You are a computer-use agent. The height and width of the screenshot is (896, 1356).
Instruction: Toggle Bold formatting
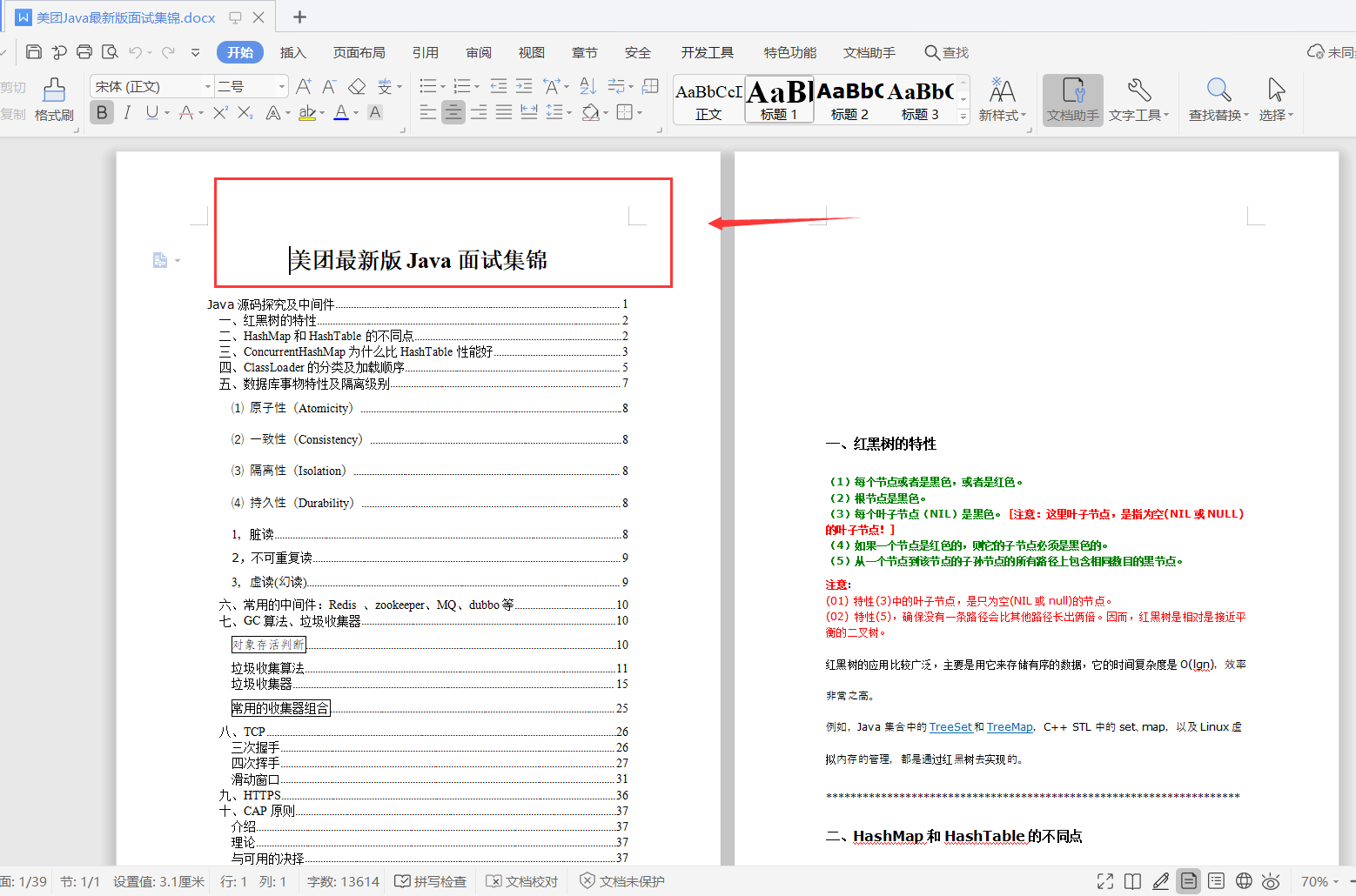coord(102,112)
